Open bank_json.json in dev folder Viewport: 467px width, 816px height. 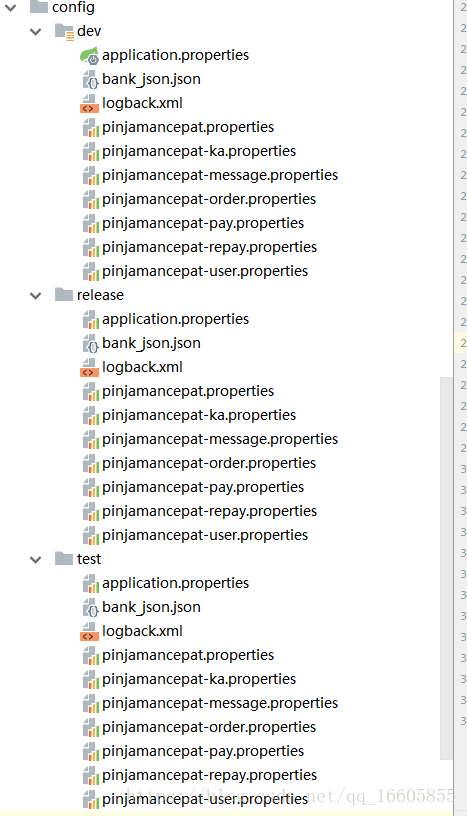[152, 79]
